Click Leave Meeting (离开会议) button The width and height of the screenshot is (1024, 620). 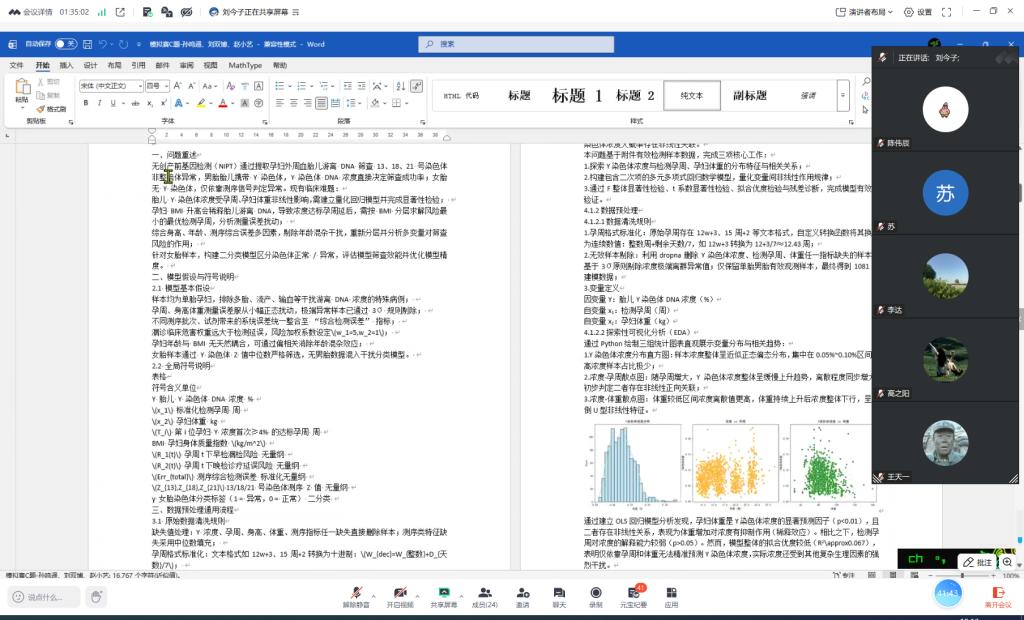(x=998, y=597)
